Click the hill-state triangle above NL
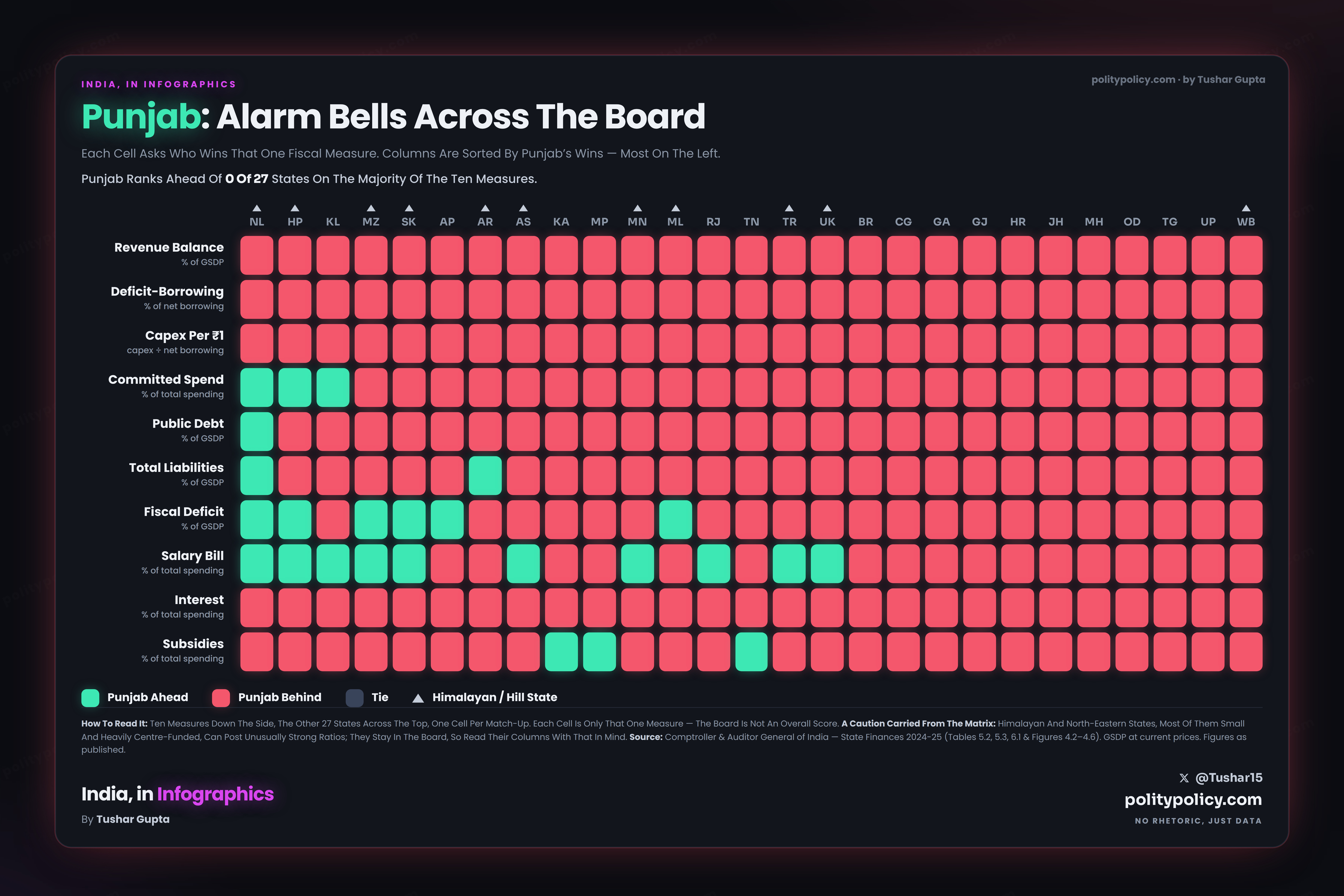Image resolution: width=1344 pixels, height=896 pixels. tap(256, 208)
